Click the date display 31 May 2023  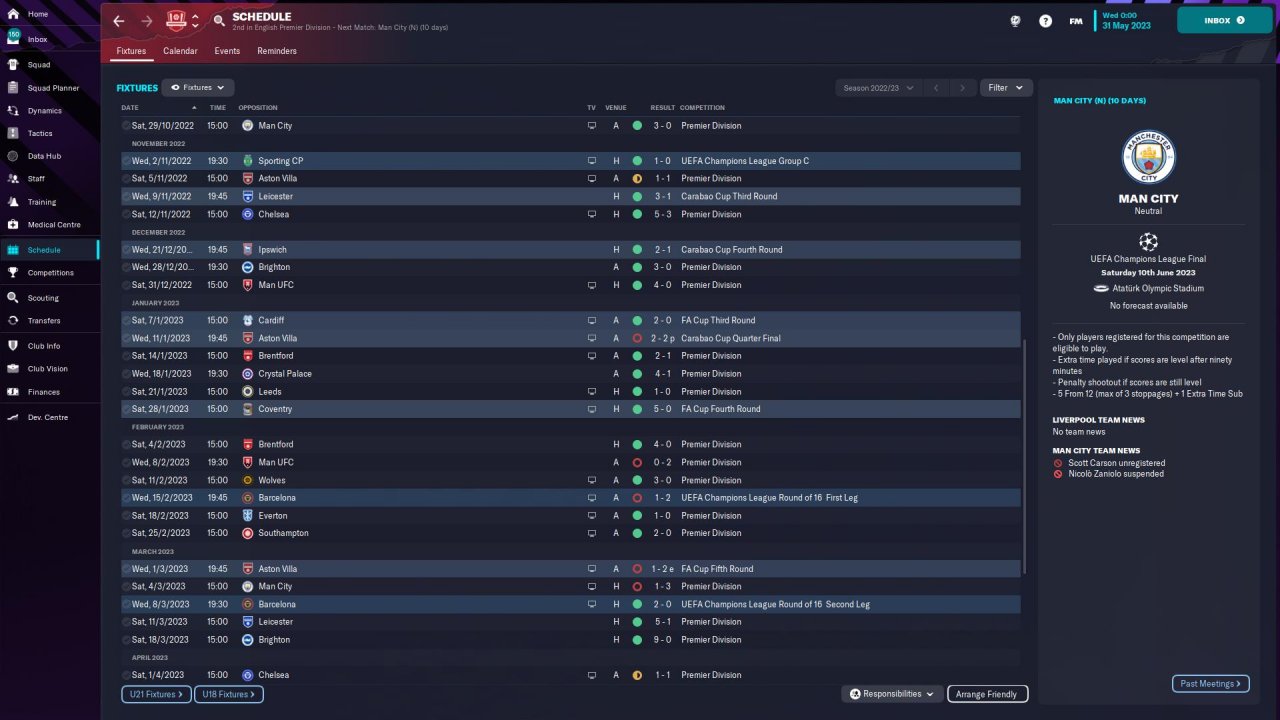tap(1126, 26)
